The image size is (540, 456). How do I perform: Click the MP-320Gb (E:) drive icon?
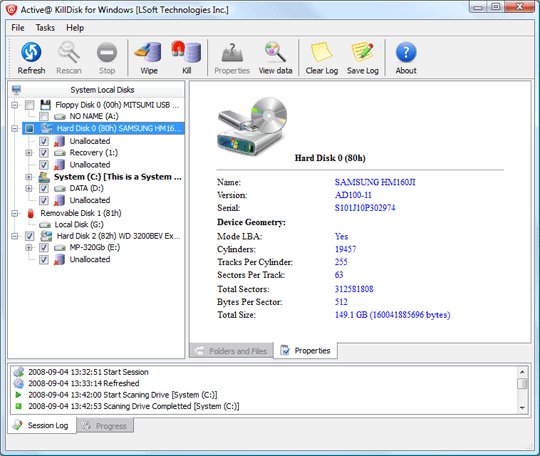[x=60, y=248]
